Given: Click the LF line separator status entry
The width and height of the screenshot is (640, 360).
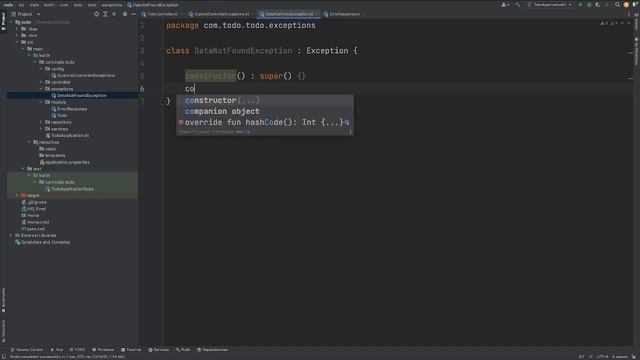Looking at the screenshot, I should (x=590, y=357).
